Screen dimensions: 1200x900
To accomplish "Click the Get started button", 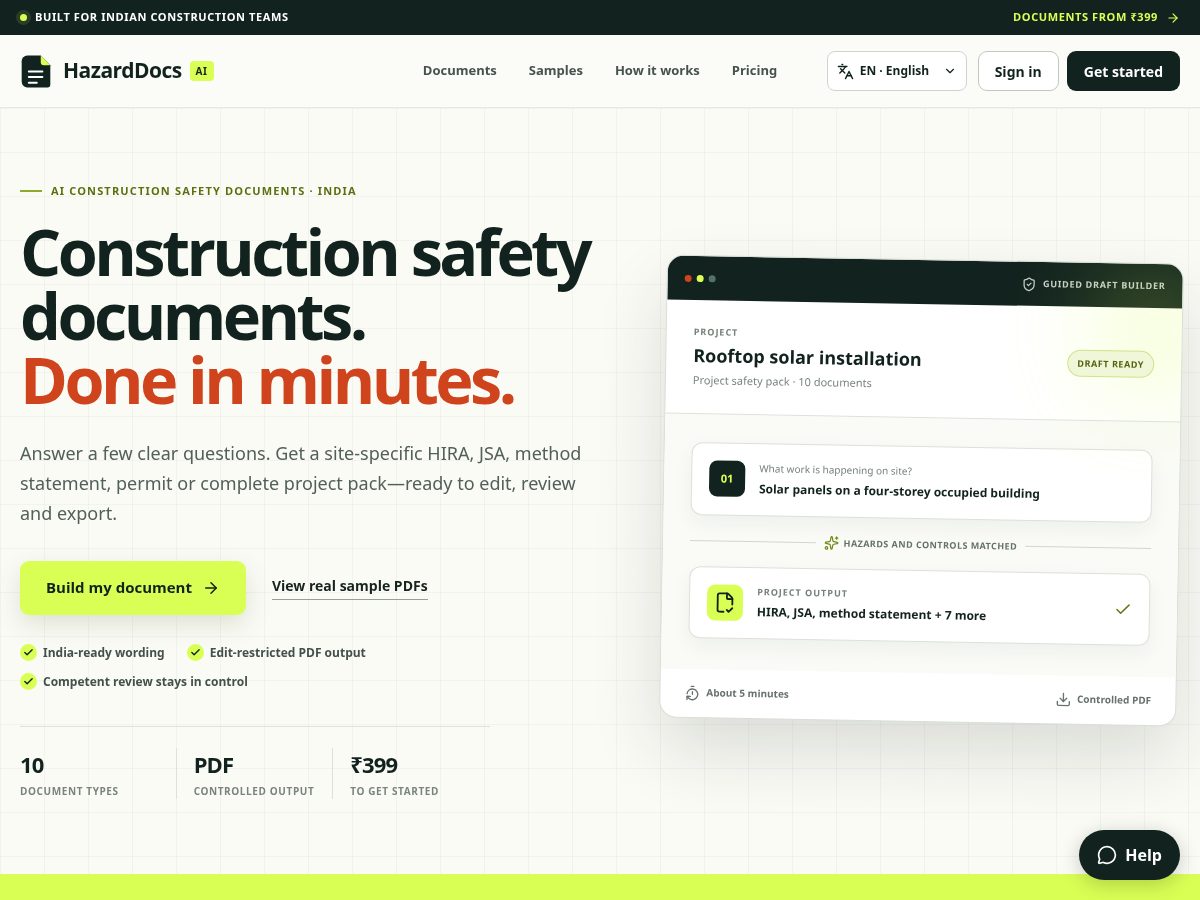I will (x=1123, y=71).
